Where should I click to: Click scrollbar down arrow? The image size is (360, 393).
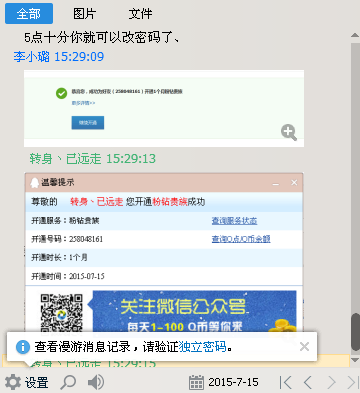click(x=355, y=360)
